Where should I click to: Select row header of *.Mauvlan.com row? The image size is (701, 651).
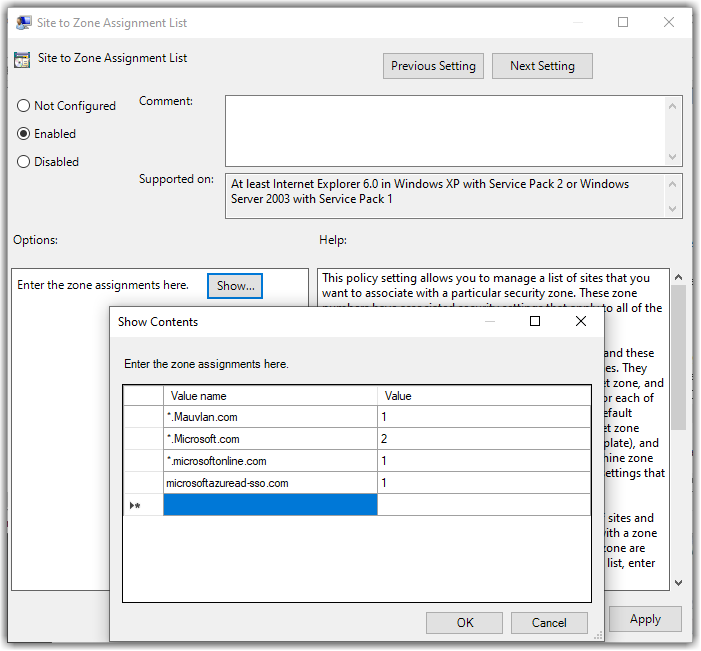(x=143, y=417)
